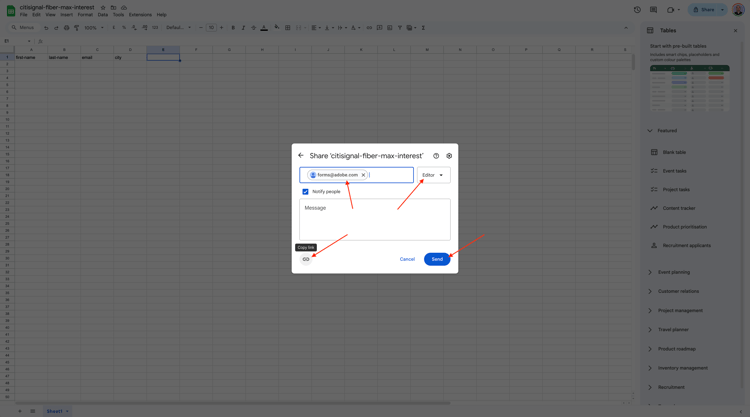Close the Tables side panel
Viewport: 750px width, 417px height.
(x=736, y=31)
